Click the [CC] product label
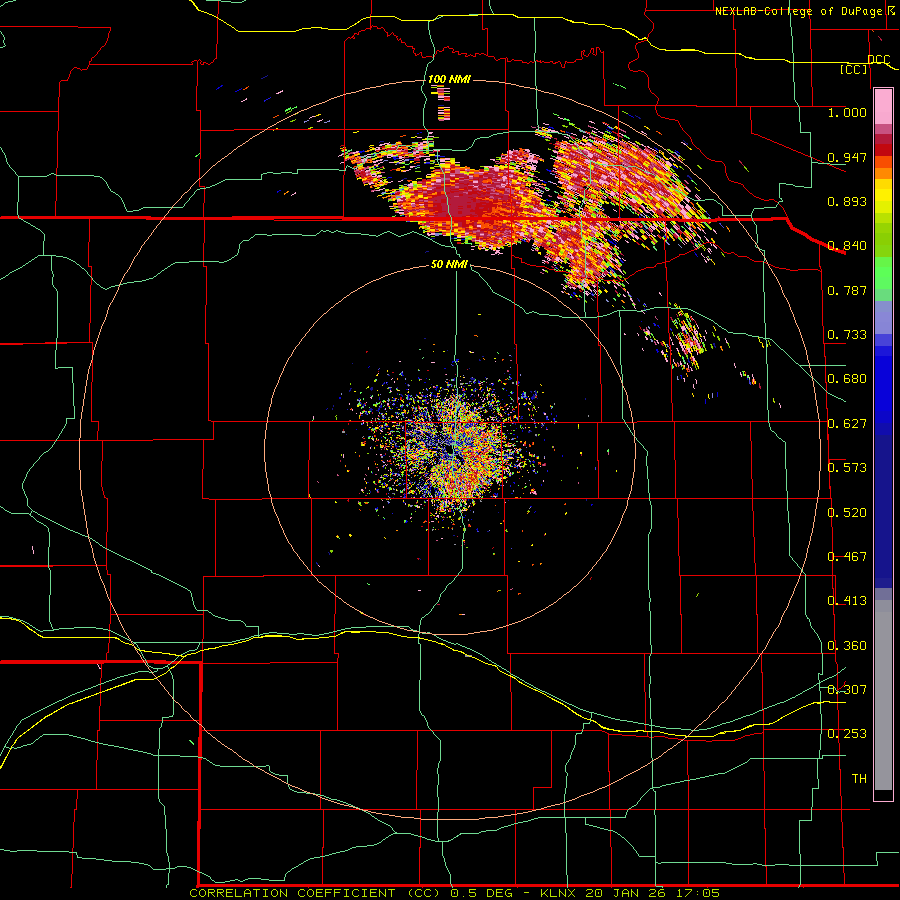The height and width of the screenshot is (900, 900). click(854, 69)
